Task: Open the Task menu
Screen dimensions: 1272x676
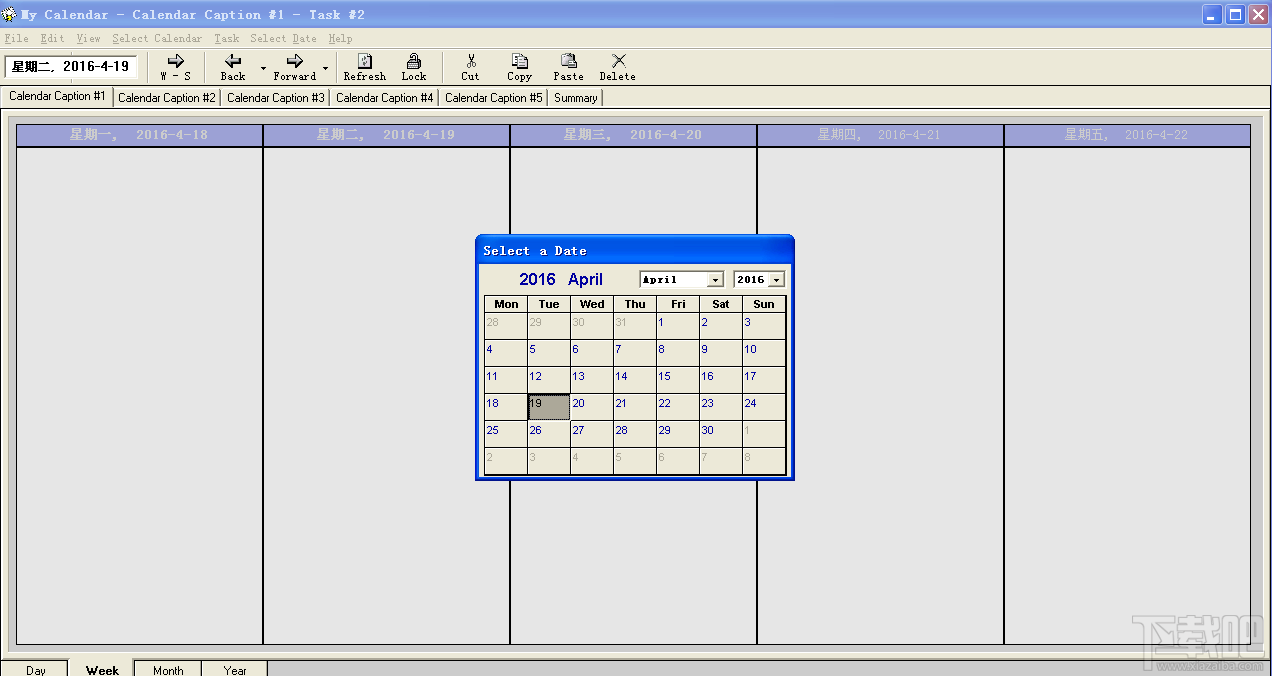Action: 226,38
